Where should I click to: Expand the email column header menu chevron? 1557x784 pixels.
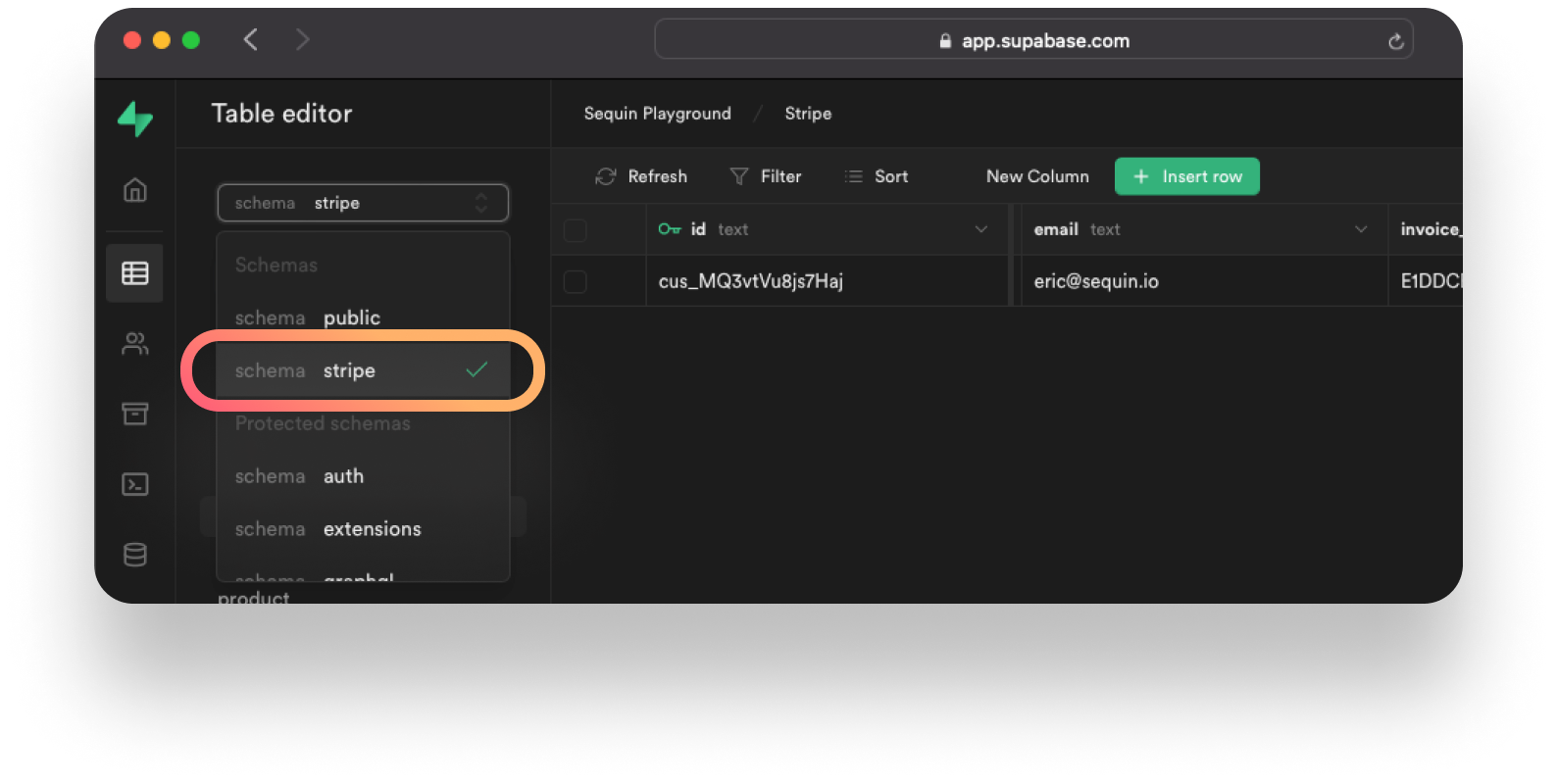click(1361, 229)
